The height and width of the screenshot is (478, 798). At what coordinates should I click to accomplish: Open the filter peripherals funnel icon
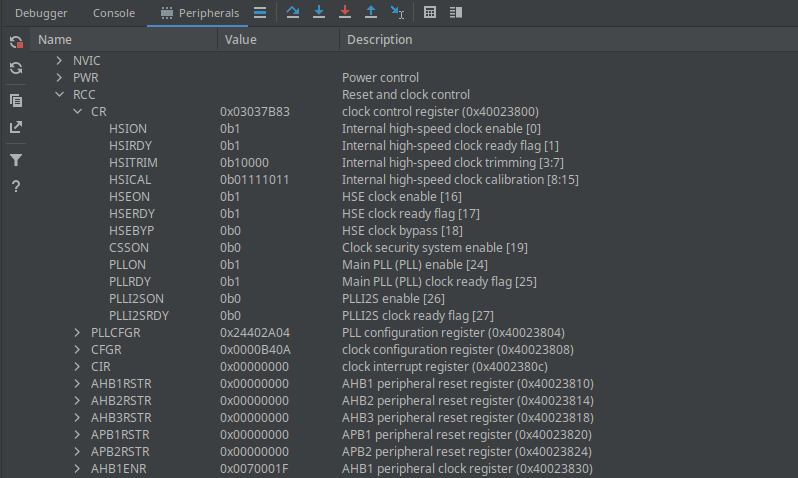pos(16,160)
